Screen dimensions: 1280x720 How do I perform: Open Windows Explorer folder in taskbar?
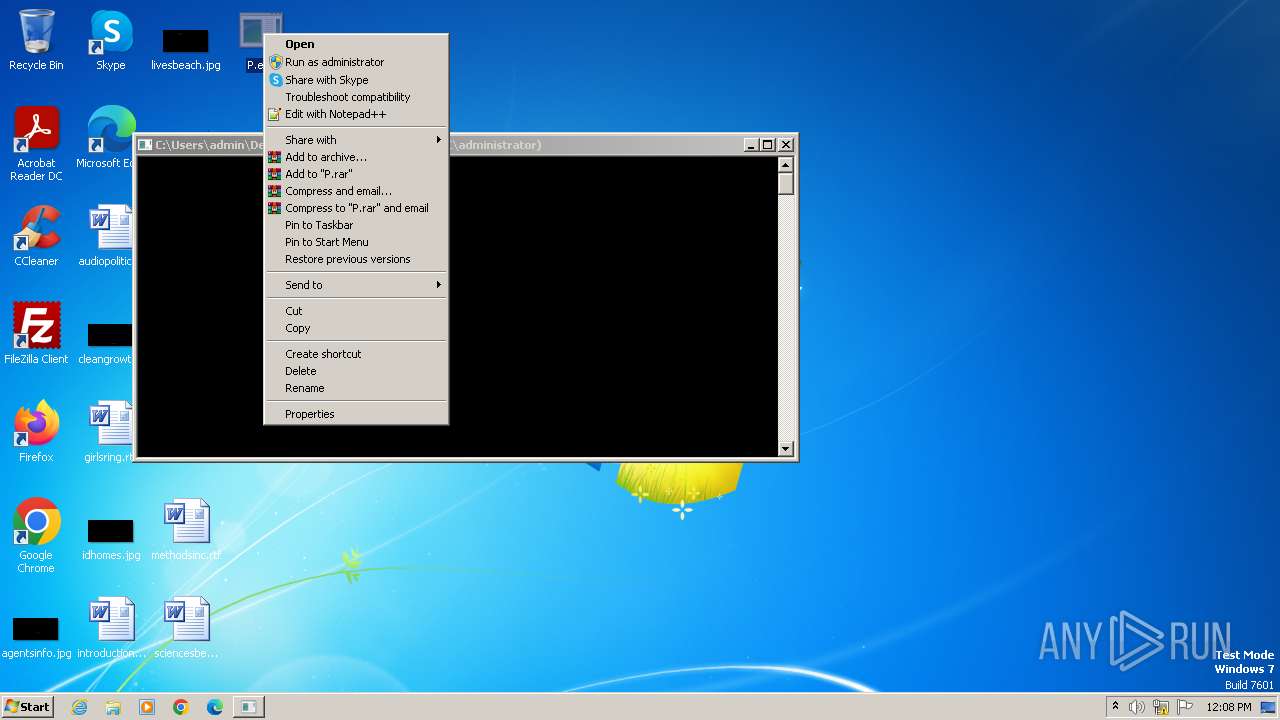pyautogui.click(x=113, y=707)
